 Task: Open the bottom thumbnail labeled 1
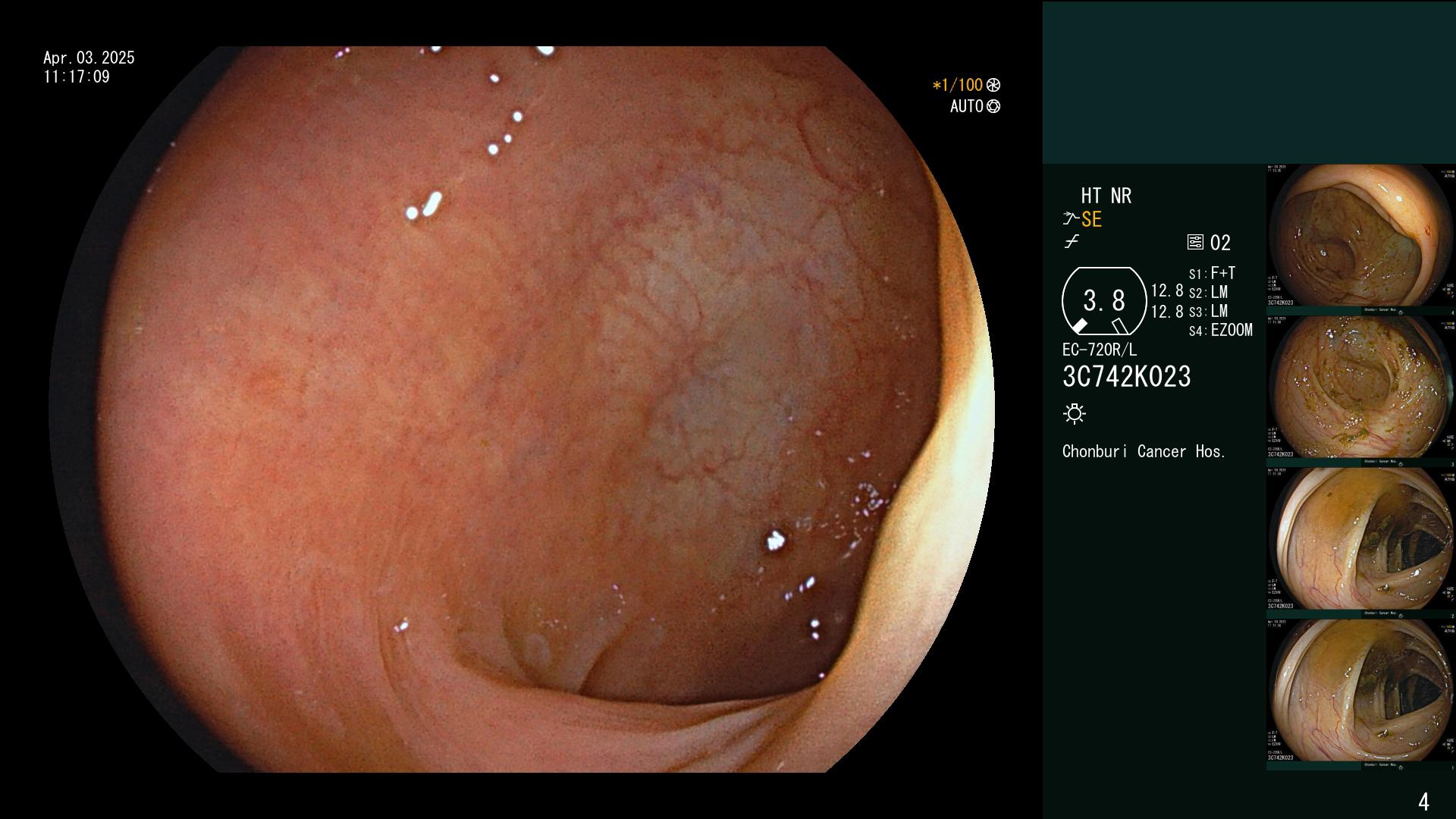point(1360,691)
